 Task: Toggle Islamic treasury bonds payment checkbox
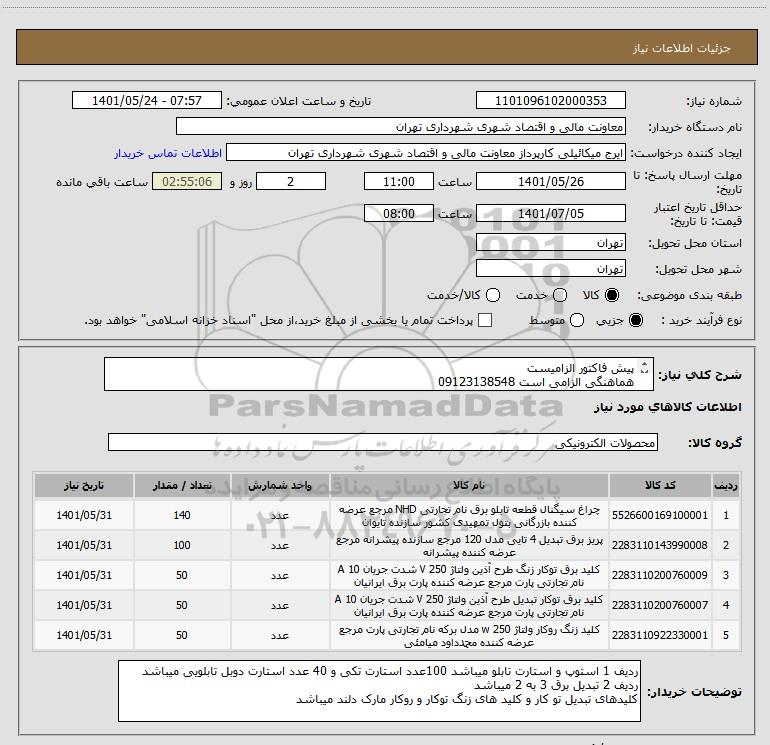[485, 320]
